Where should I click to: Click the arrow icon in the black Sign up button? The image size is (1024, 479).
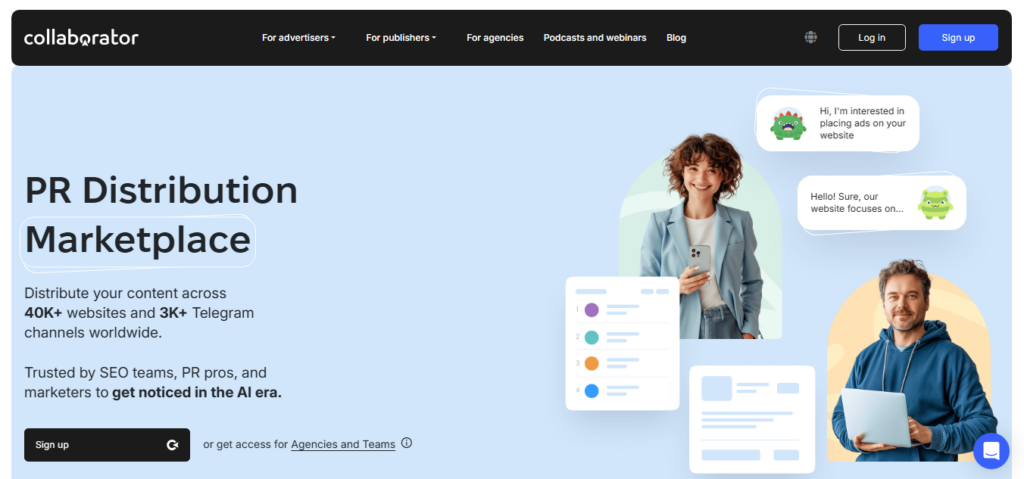click(x=172, y=445)
